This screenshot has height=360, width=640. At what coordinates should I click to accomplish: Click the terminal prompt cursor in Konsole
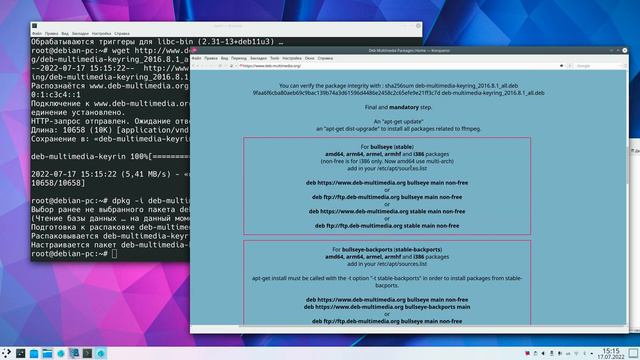[115, 253]
